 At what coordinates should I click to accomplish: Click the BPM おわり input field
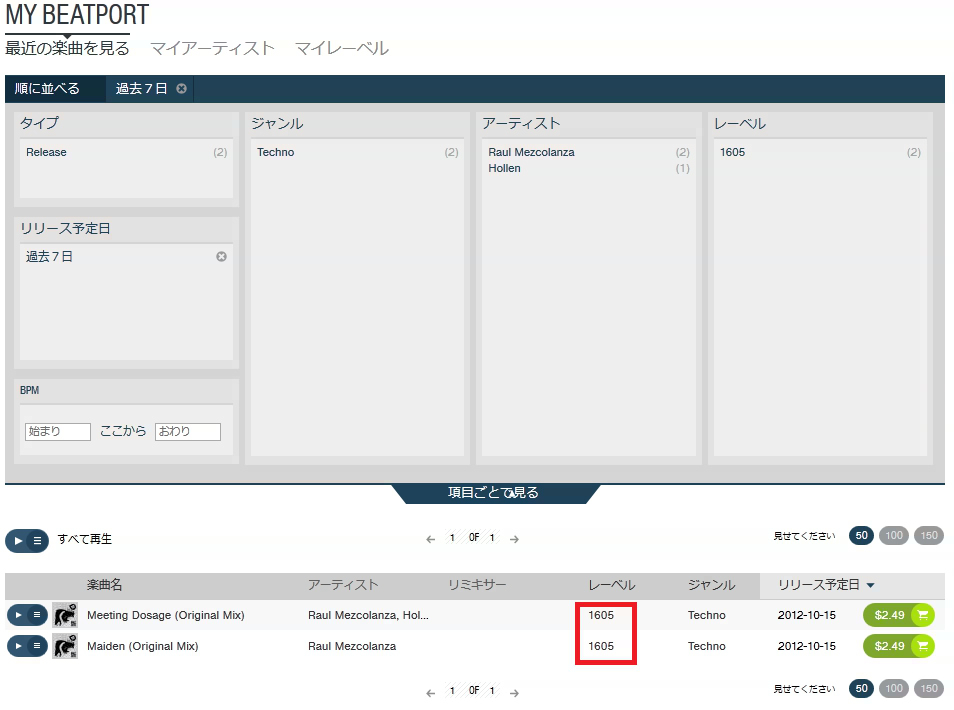[188, 431]
